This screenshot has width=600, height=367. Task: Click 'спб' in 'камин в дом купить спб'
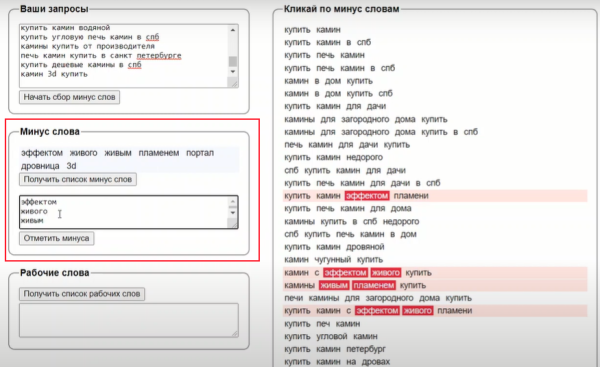tap(385, 94)
